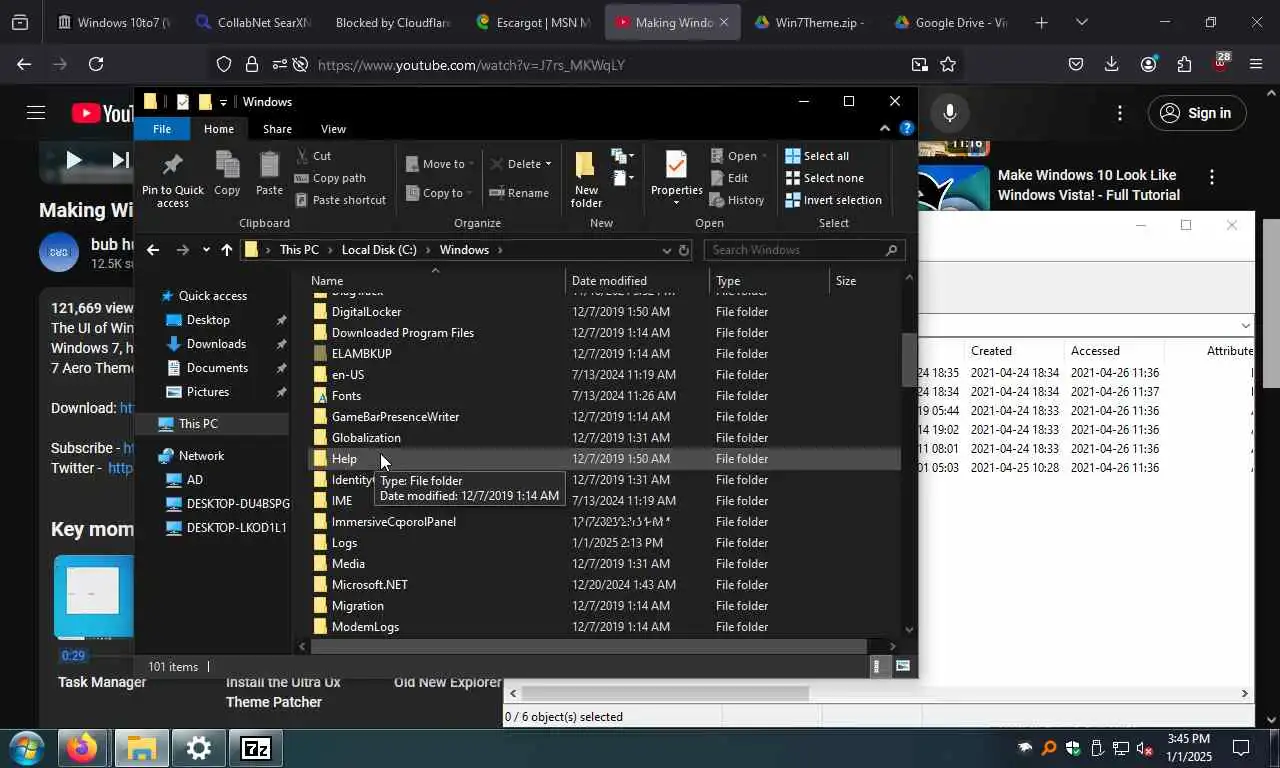Open the Copy to dropdown
The image size is (1280, 768).
point(440,193)
